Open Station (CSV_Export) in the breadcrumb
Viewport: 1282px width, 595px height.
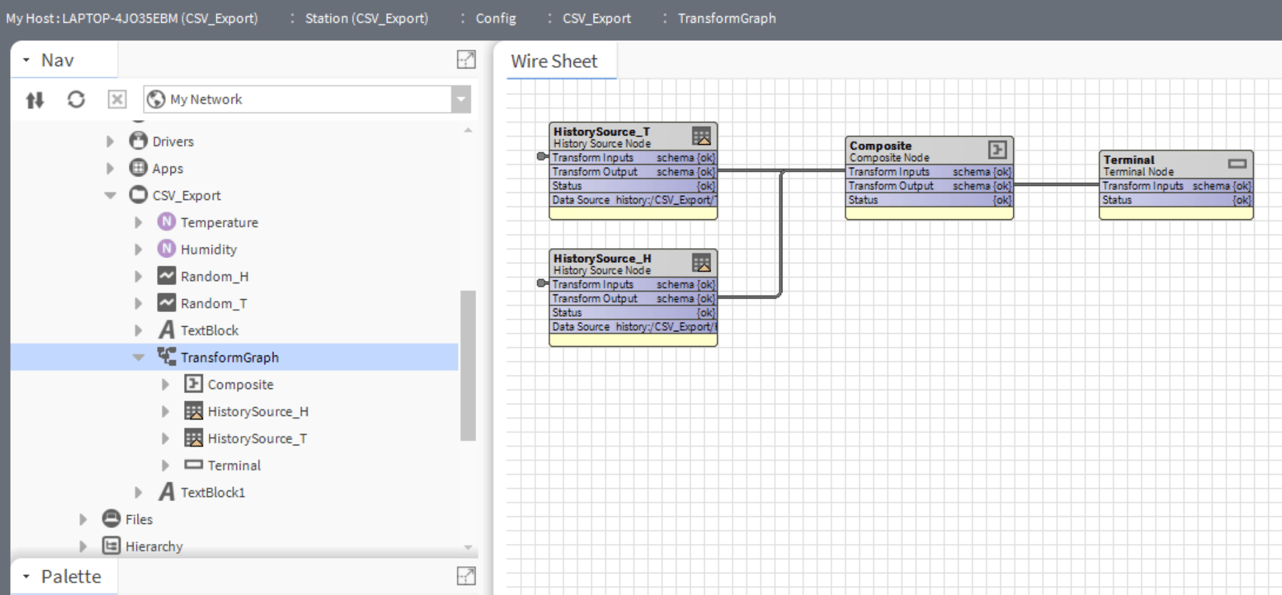click(x=365, y=17)
